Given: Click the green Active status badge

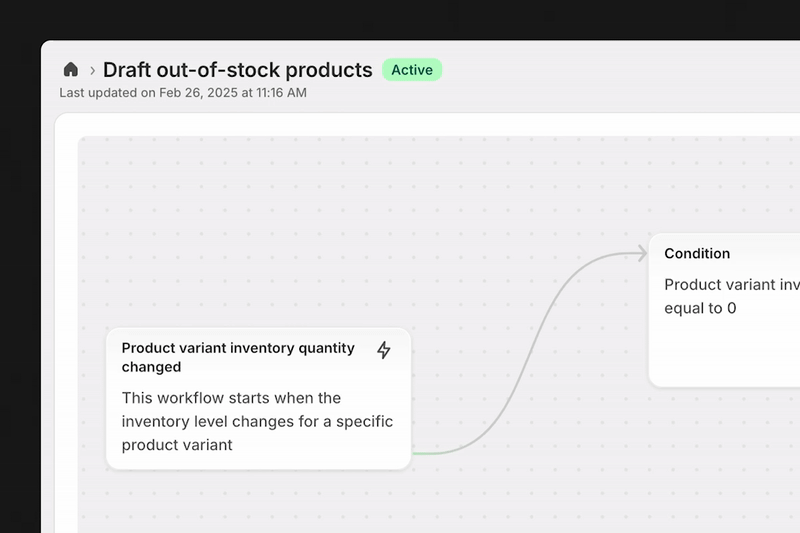Looking at the screenshot, I should coord(412,70).
